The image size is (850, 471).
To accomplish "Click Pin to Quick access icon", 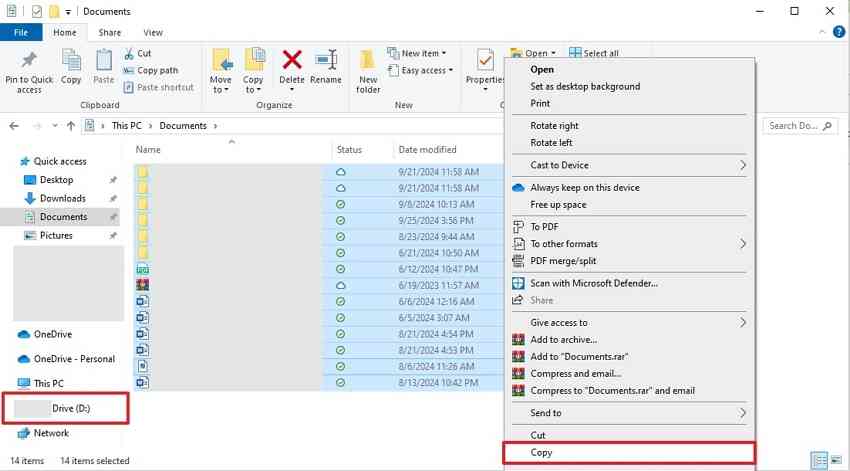I will pyautogui.click(x=29, y=61).
